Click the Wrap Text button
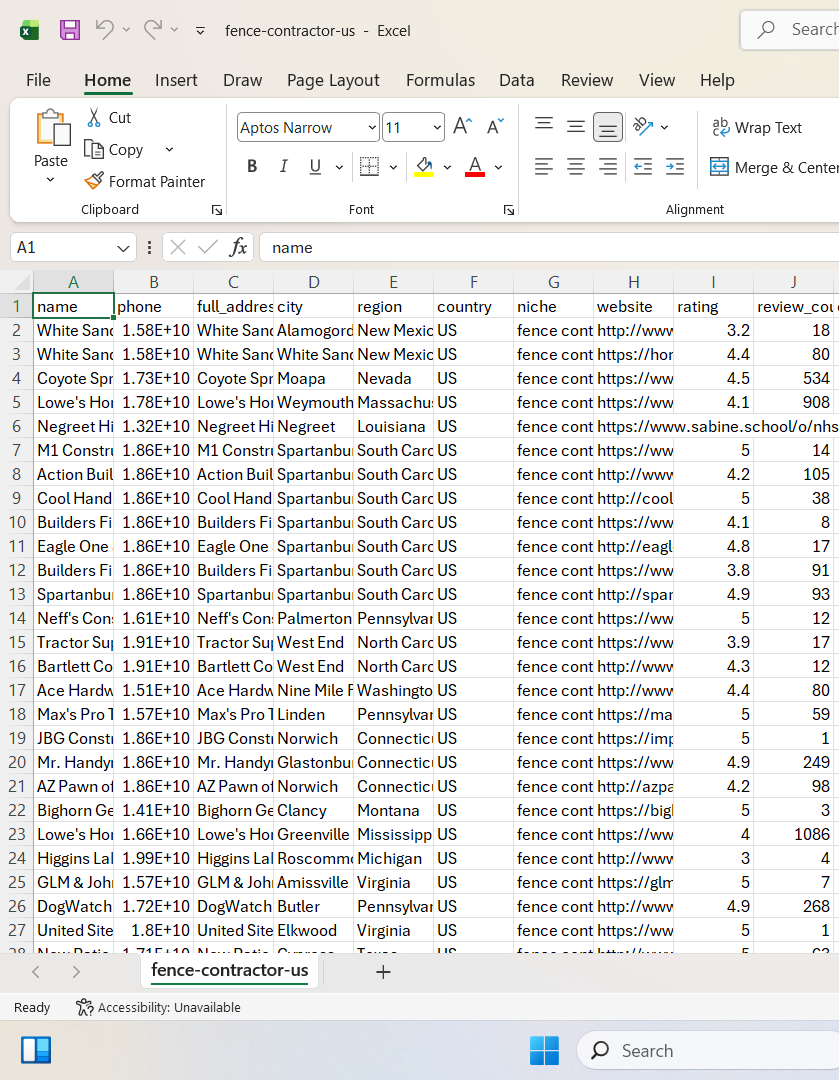 click(x=756, y=127)
